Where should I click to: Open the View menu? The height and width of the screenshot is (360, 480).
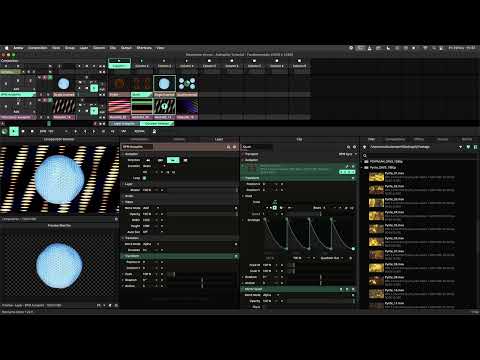pyautogui.click(x=160, y=48)
